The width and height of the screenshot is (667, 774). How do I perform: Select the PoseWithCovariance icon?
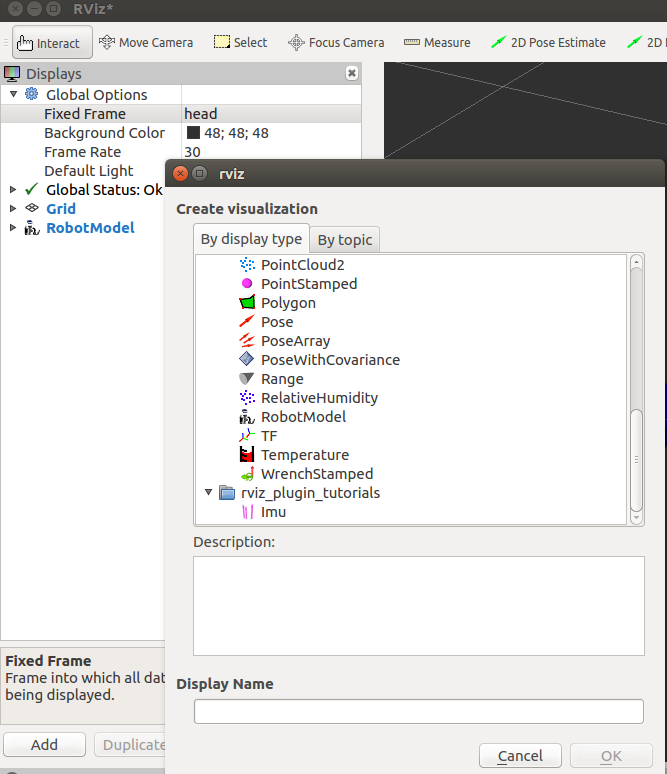[247, 359]
